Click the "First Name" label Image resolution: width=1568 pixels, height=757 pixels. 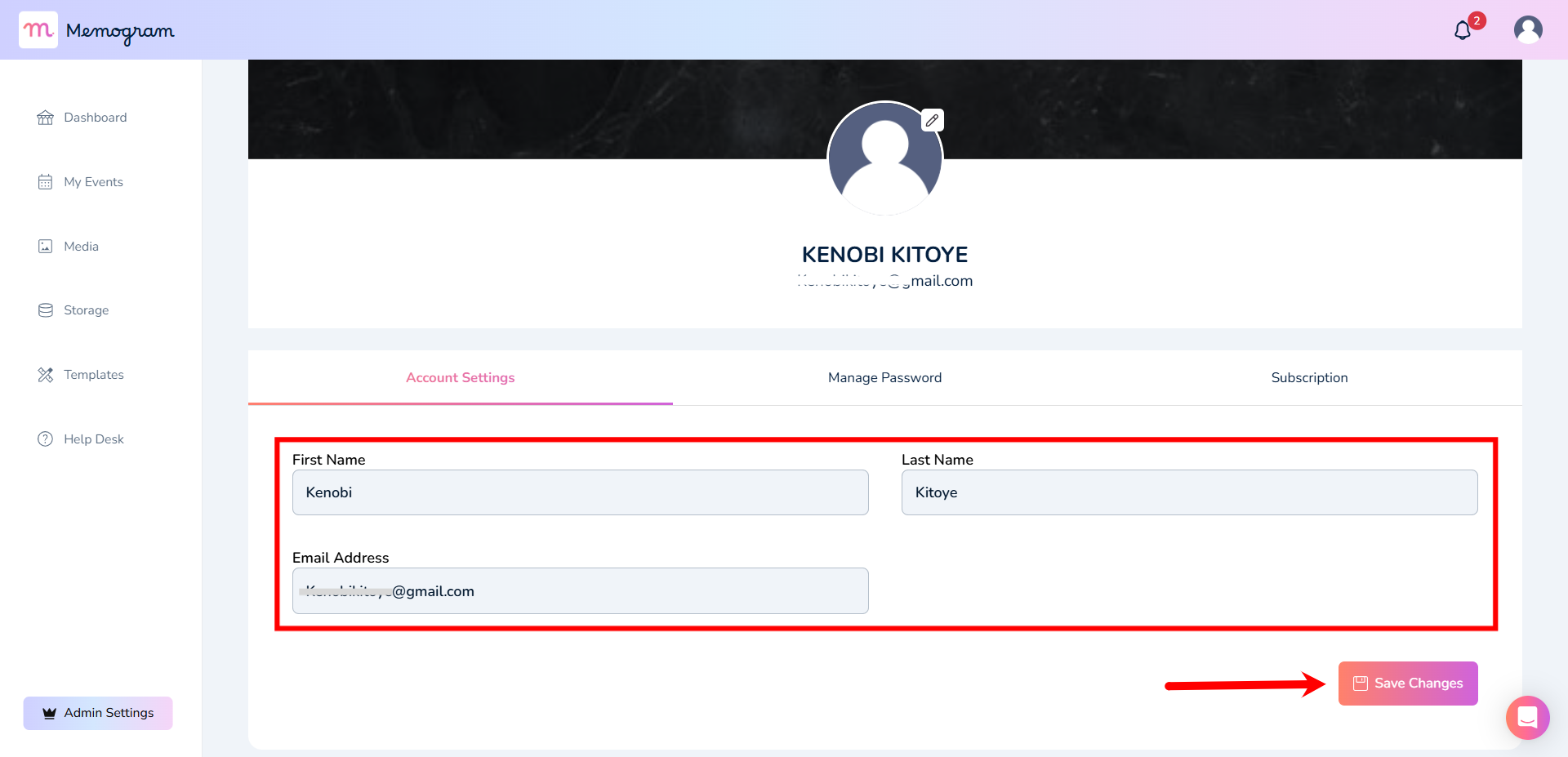pos(328,460)
